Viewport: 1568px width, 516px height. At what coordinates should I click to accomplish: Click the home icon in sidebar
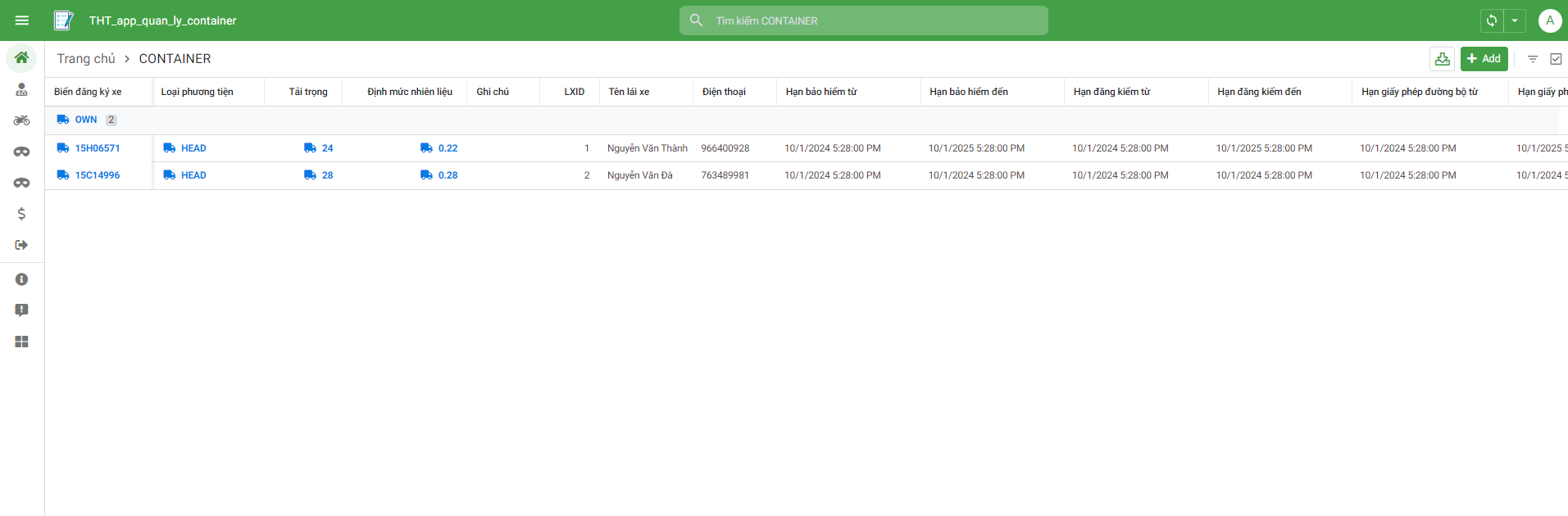click(22, 58)
